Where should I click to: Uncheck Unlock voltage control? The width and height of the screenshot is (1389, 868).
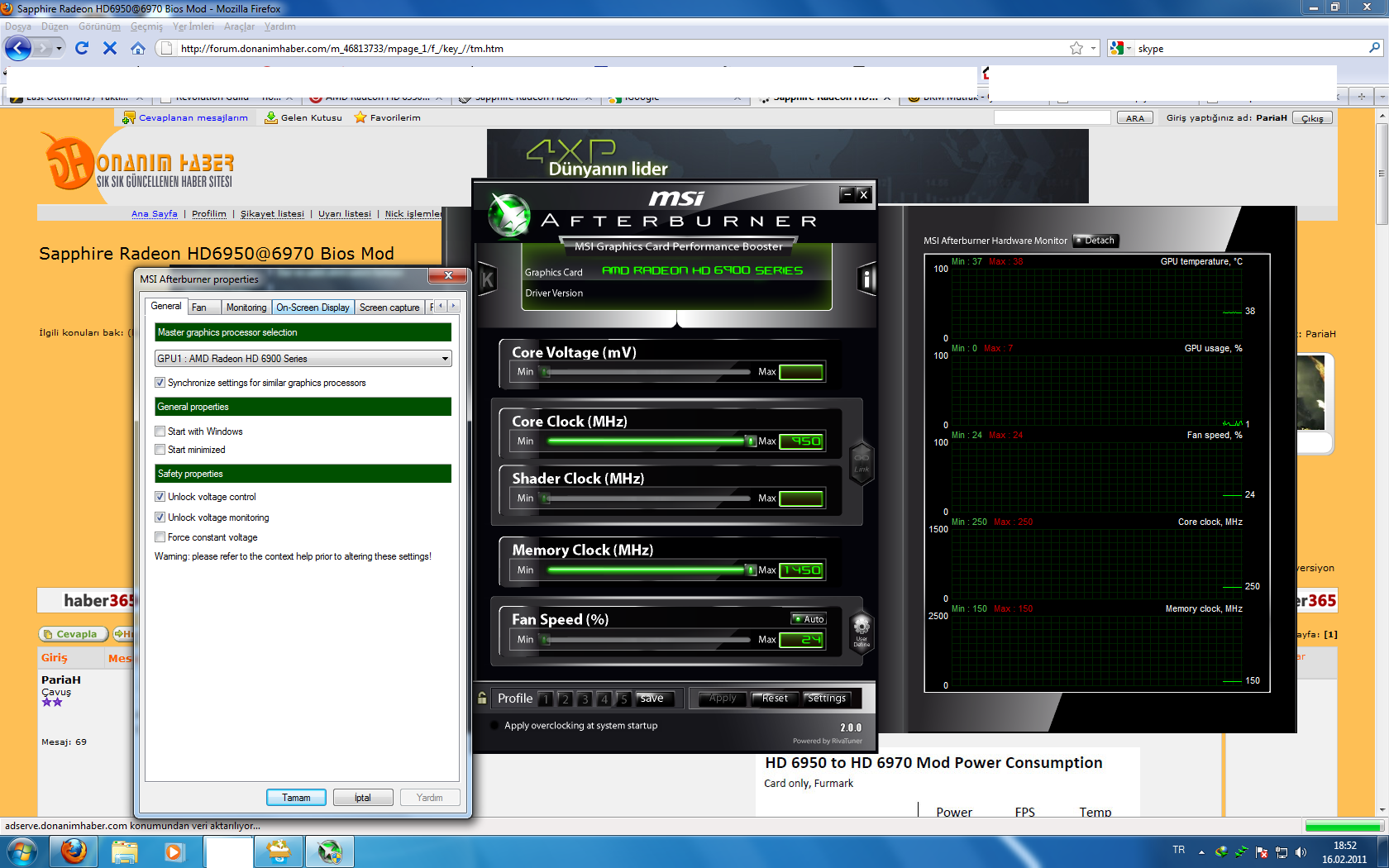(x=160, y=496)
